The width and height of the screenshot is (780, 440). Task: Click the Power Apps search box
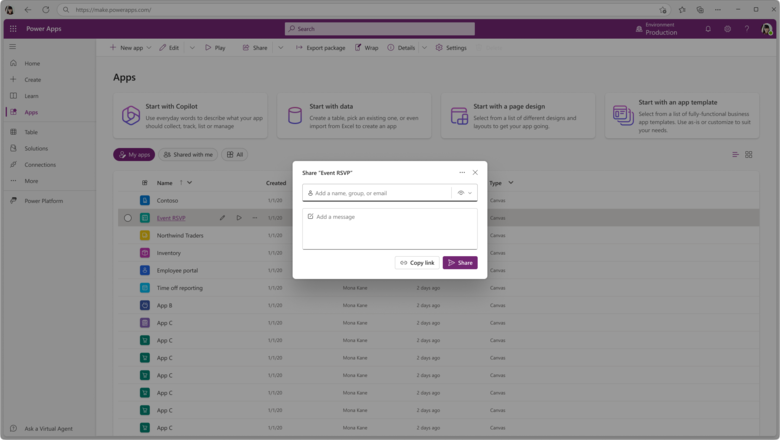[x=380, y=29]
